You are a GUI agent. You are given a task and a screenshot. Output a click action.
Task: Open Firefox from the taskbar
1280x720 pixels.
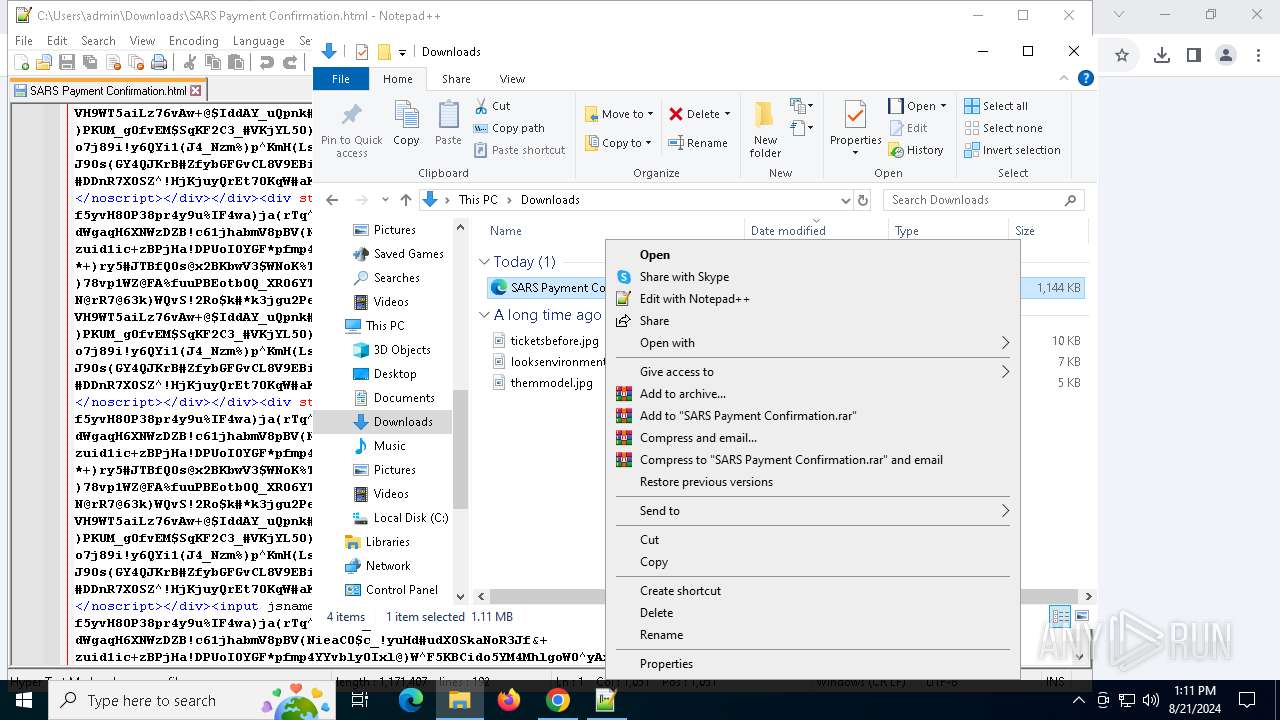coord(509,700)
